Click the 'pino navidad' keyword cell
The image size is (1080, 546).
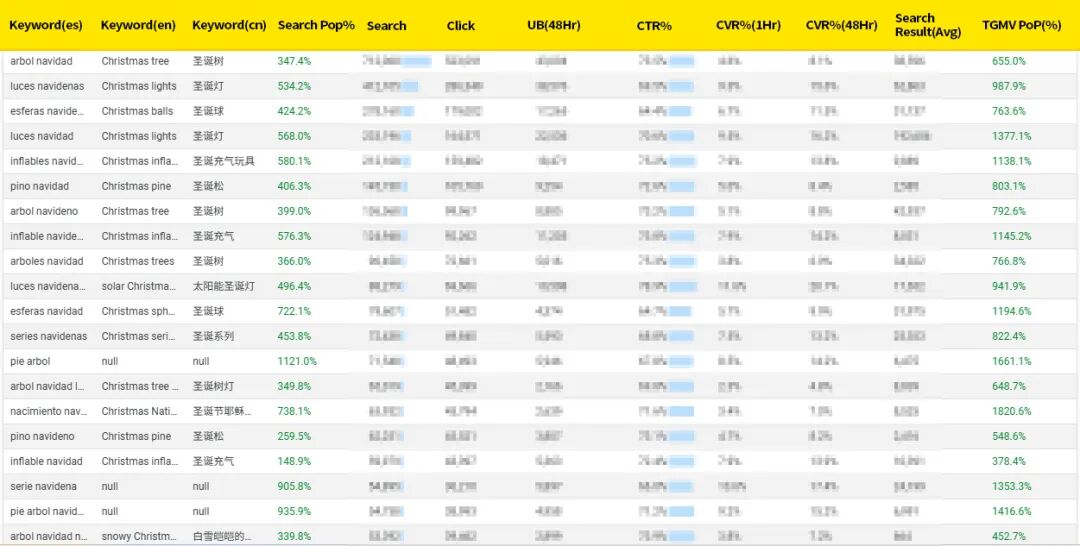click(40, 186)
